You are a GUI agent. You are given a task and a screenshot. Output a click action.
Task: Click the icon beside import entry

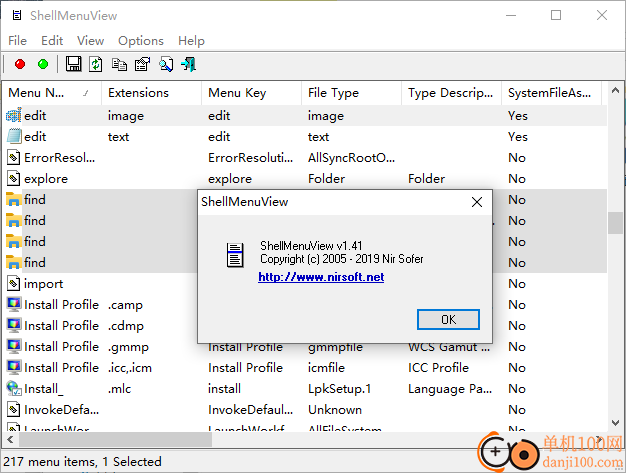pos(14,283)
